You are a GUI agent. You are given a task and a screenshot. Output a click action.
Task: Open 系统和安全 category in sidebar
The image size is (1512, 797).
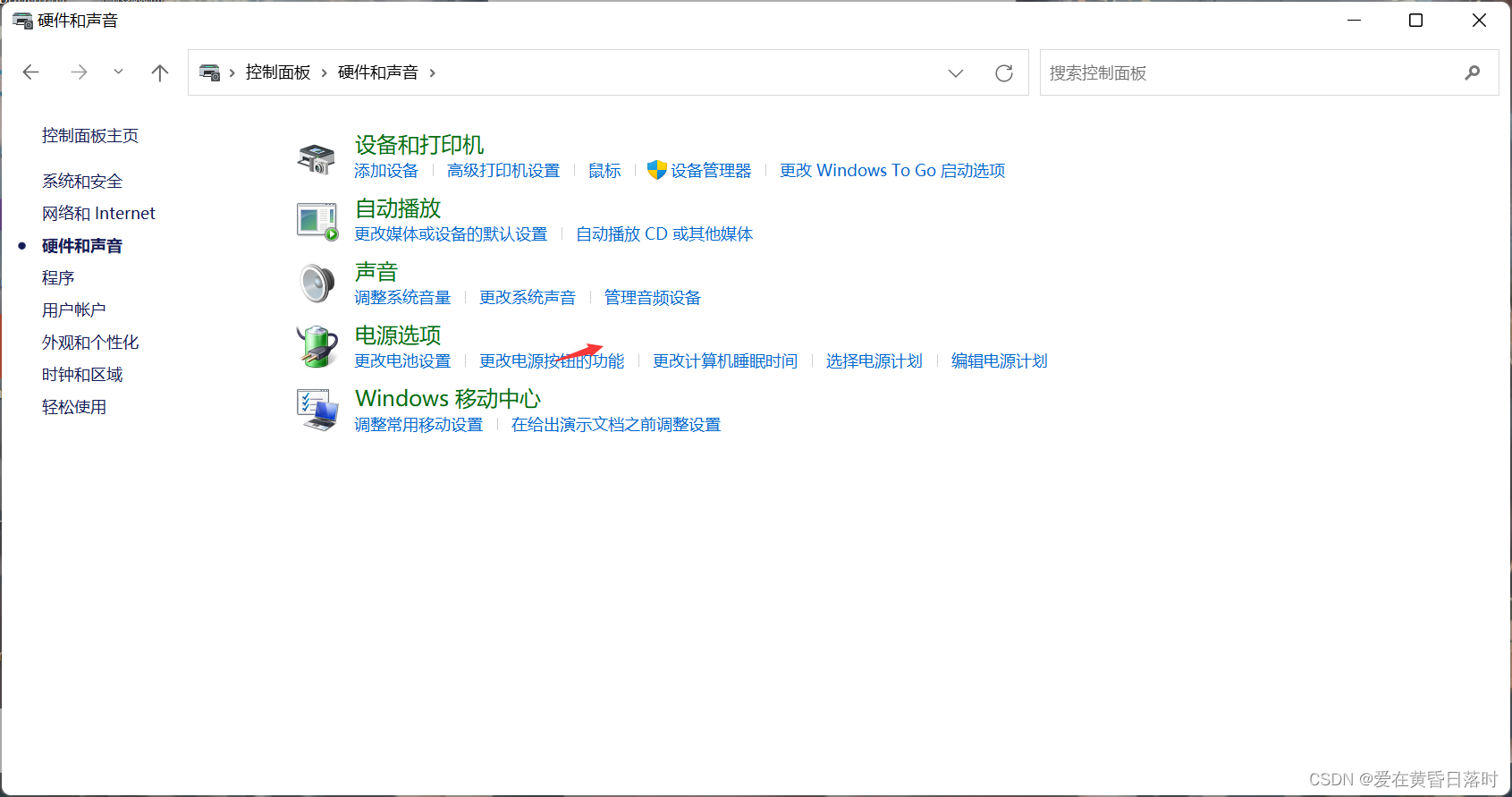coord(82,182)
